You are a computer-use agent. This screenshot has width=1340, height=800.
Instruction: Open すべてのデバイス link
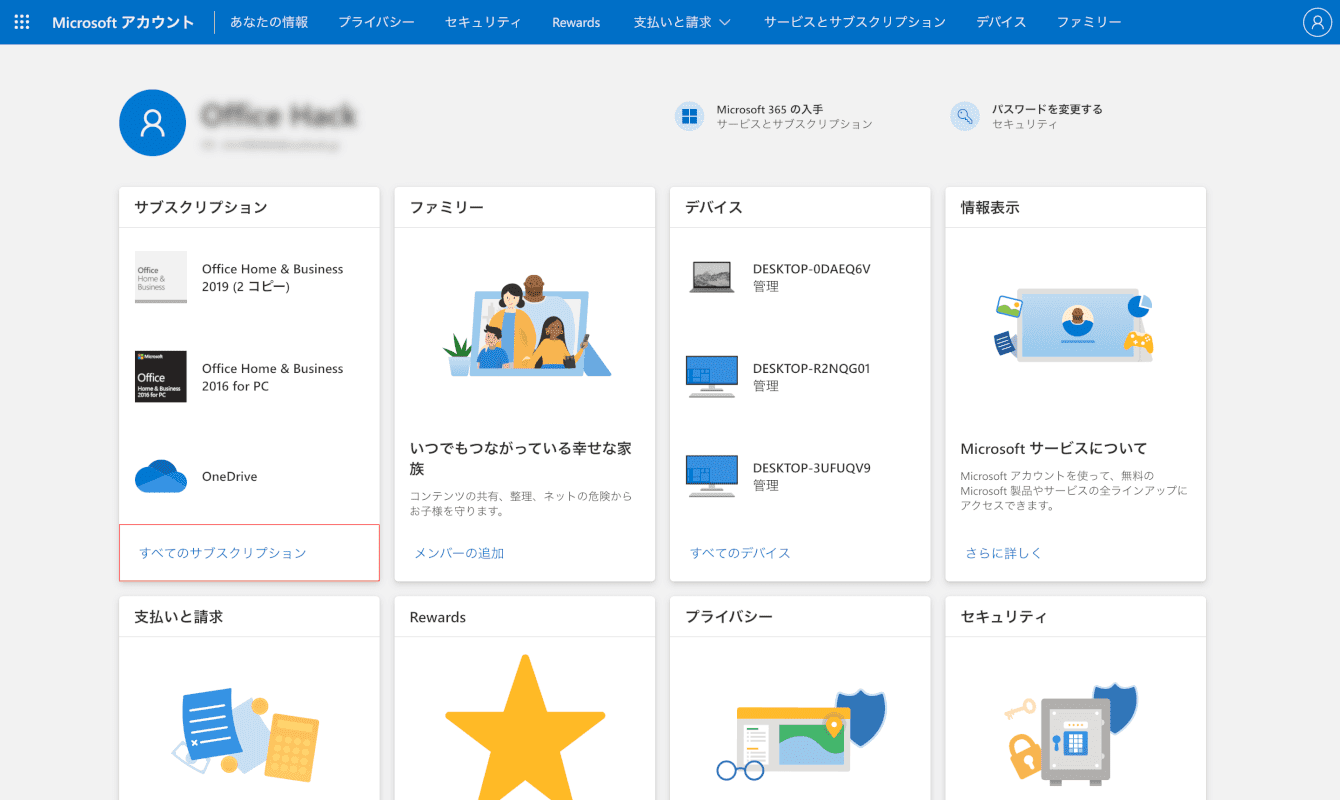point(740,553)
